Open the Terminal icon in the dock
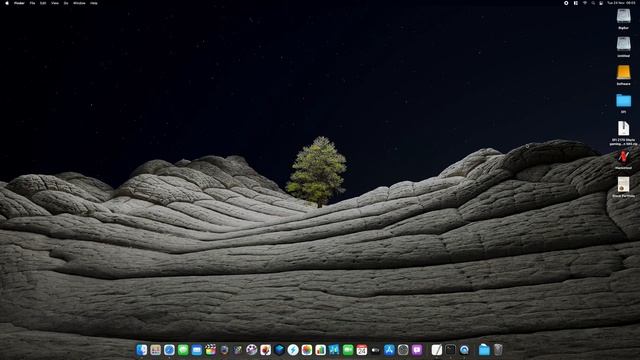 coord(450,350)
